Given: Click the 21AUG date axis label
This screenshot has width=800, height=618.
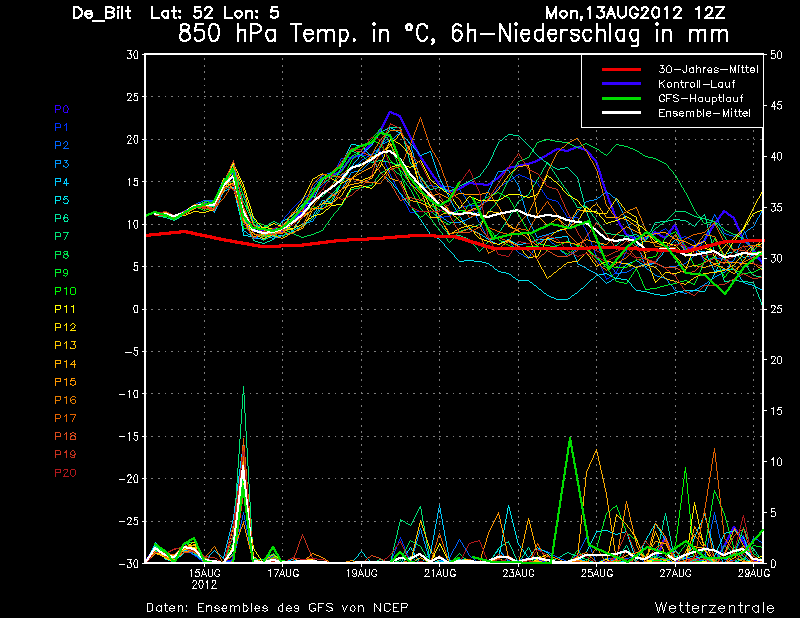Looking at the screenshot, I should [x=440, y=573].
